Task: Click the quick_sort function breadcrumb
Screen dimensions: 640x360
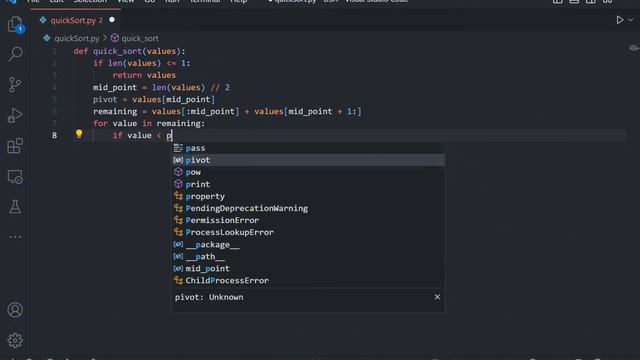Action: coord(140,38)
